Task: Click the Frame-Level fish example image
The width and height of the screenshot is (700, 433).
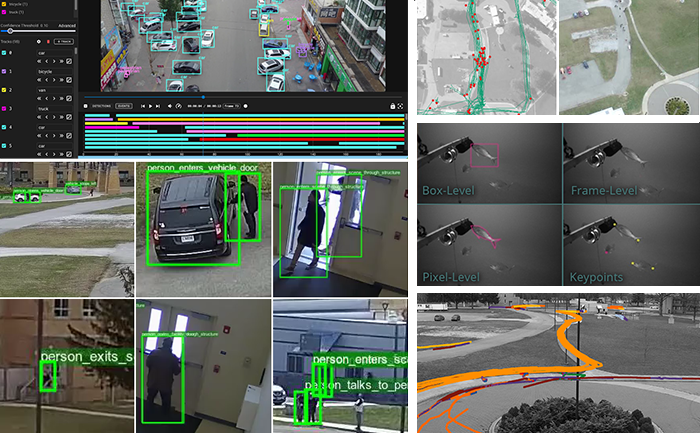Action: (x=631, y=163)
